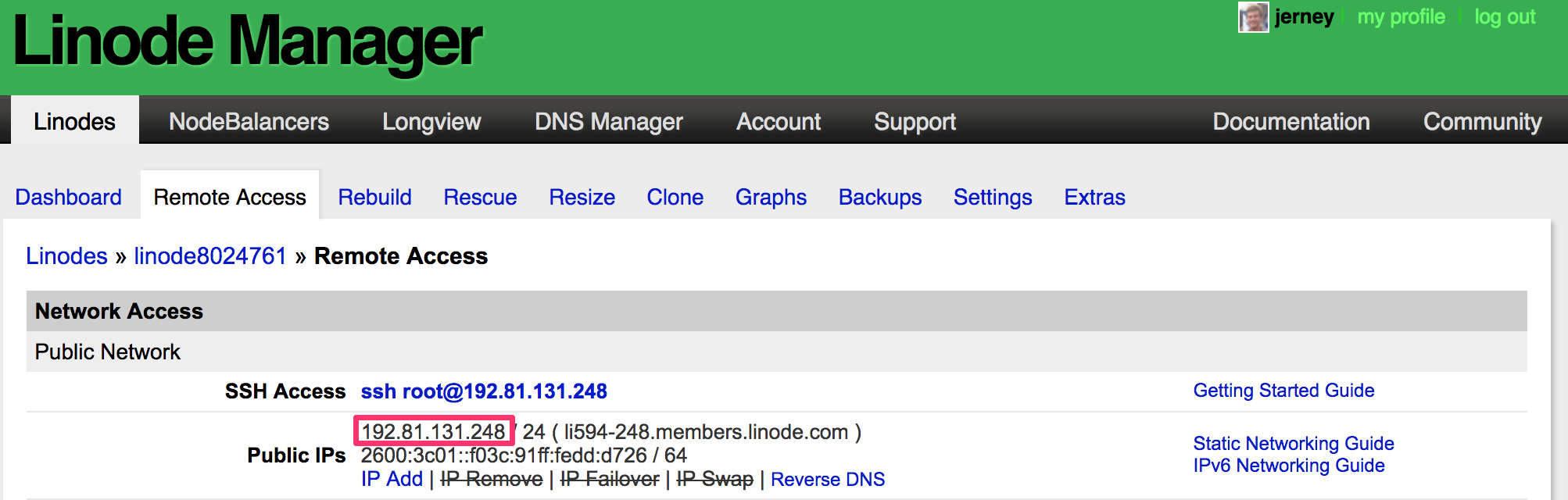The image size is (1568, 500).
Task: Click the Linodes breadcrumb link
Action: 66,255
